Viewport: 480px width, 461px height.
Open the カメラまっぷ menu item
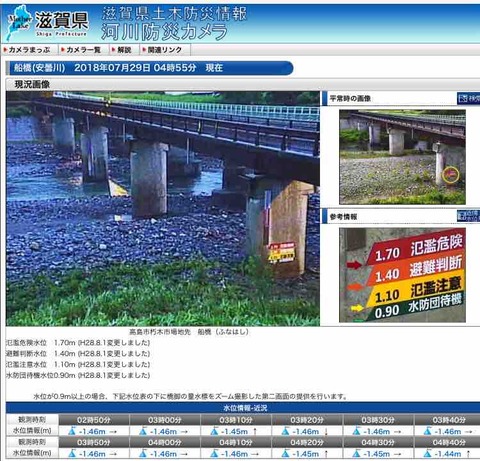[x=27, y=50]
